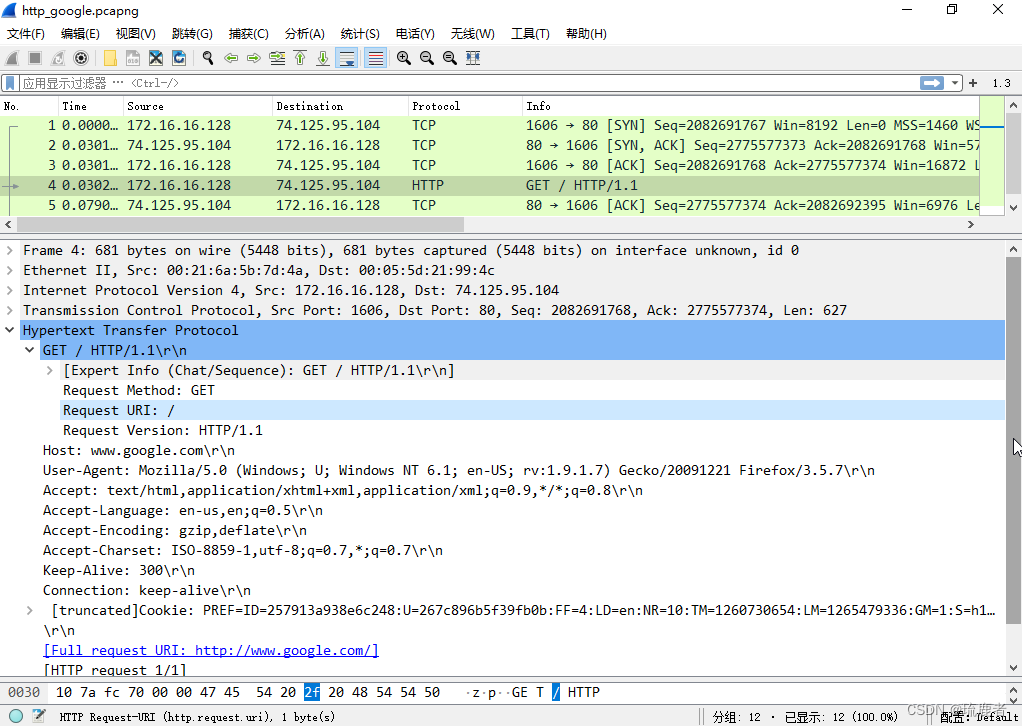
Task: Open the 视图(V) menu
Action: (x=136, y=34)
